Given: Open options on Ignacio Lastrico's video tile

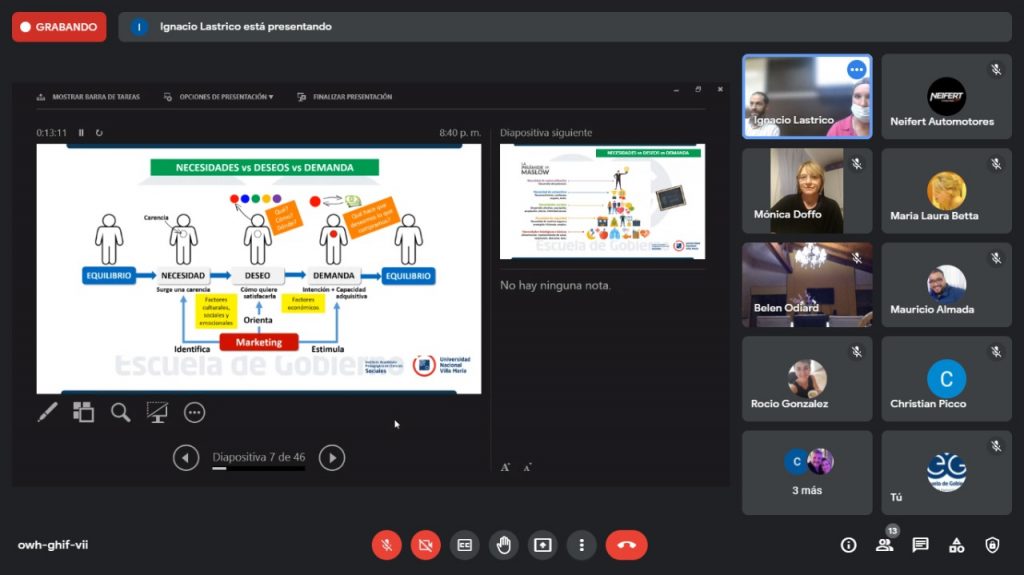Looking at the screenshot, I should pos(856,70).
